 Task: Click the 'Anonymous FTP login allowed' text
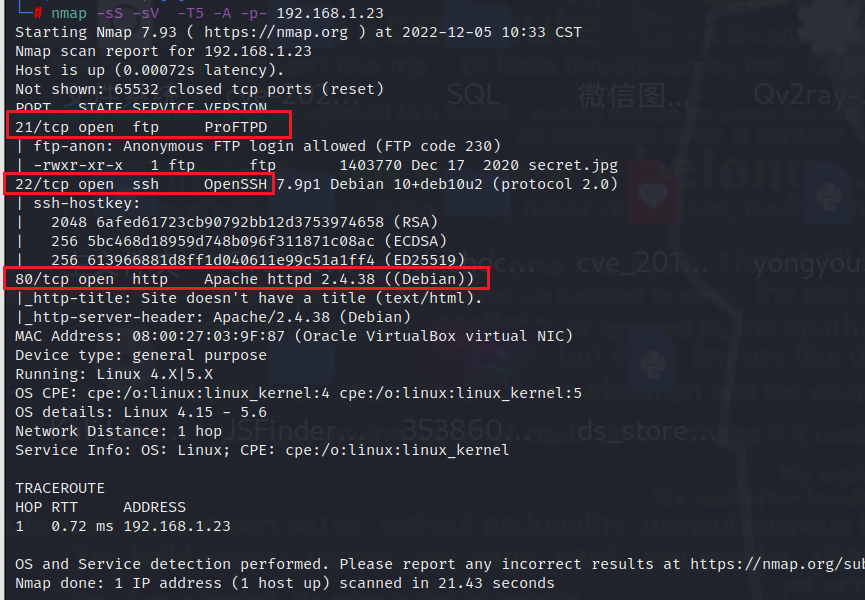pos(244,146)
